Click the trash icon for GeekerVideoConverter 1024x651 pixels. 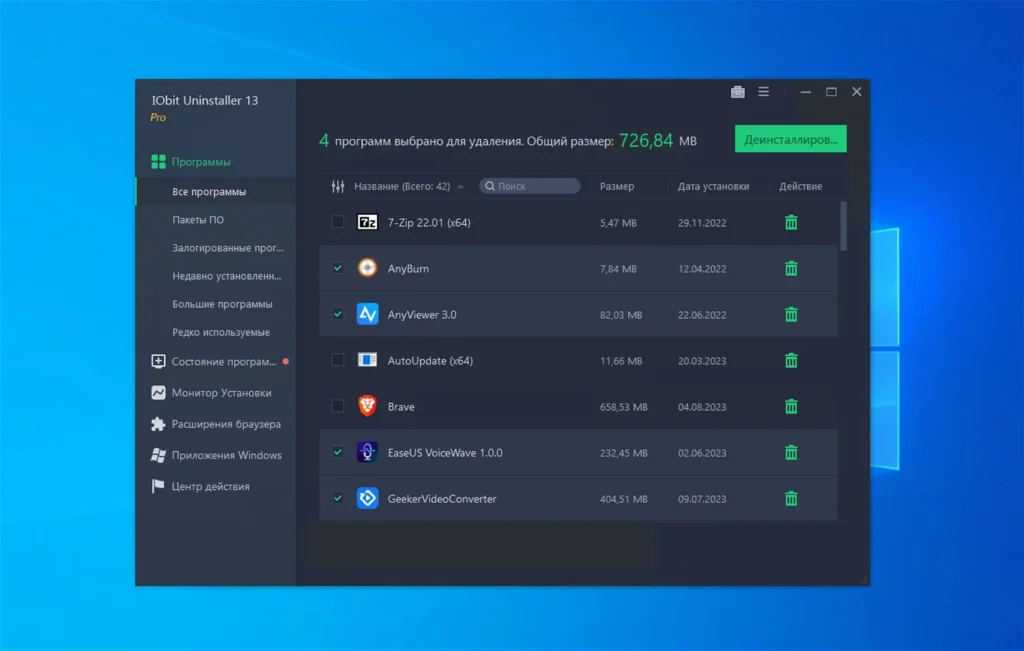coord(791,498)
